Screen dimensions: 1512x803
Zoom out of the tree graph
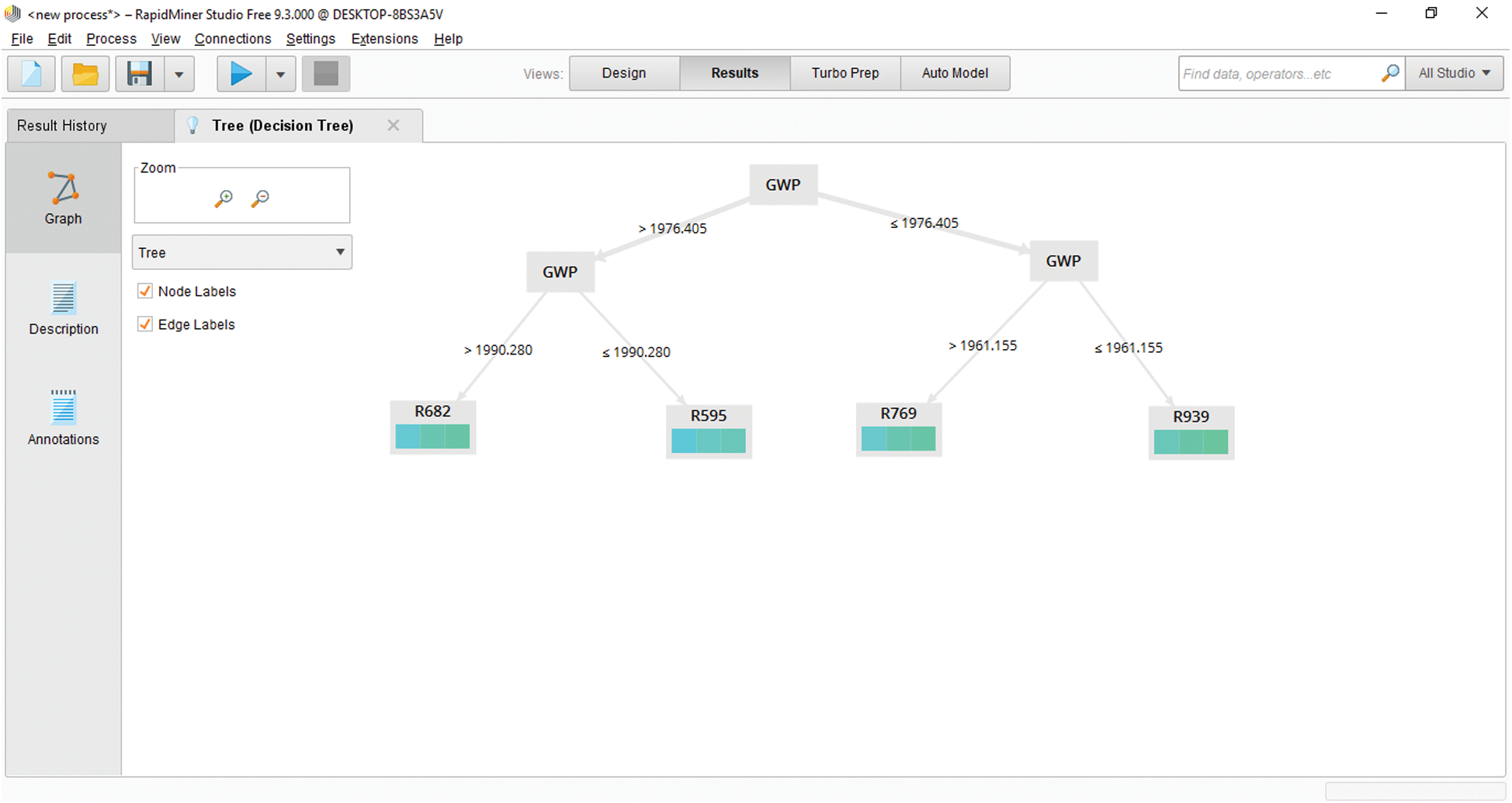260,199
